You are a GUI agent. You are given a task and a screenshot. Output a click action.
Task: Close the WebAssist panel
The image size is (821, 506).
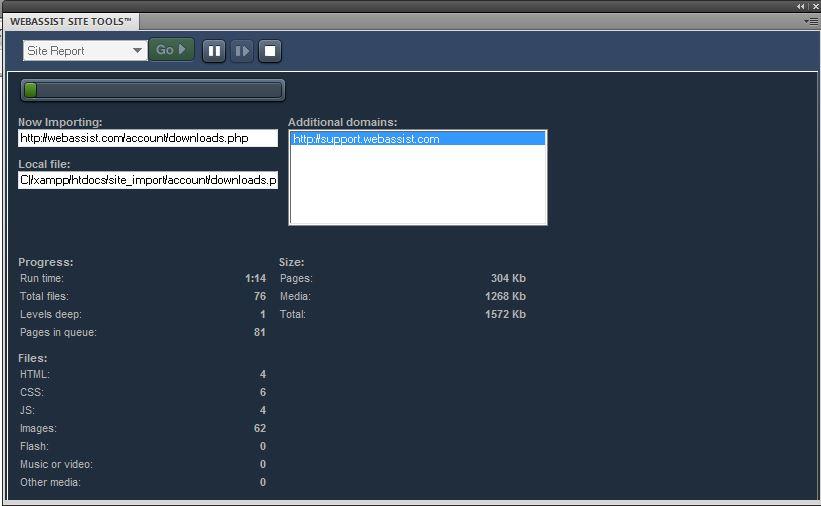(x=815, y=6)
